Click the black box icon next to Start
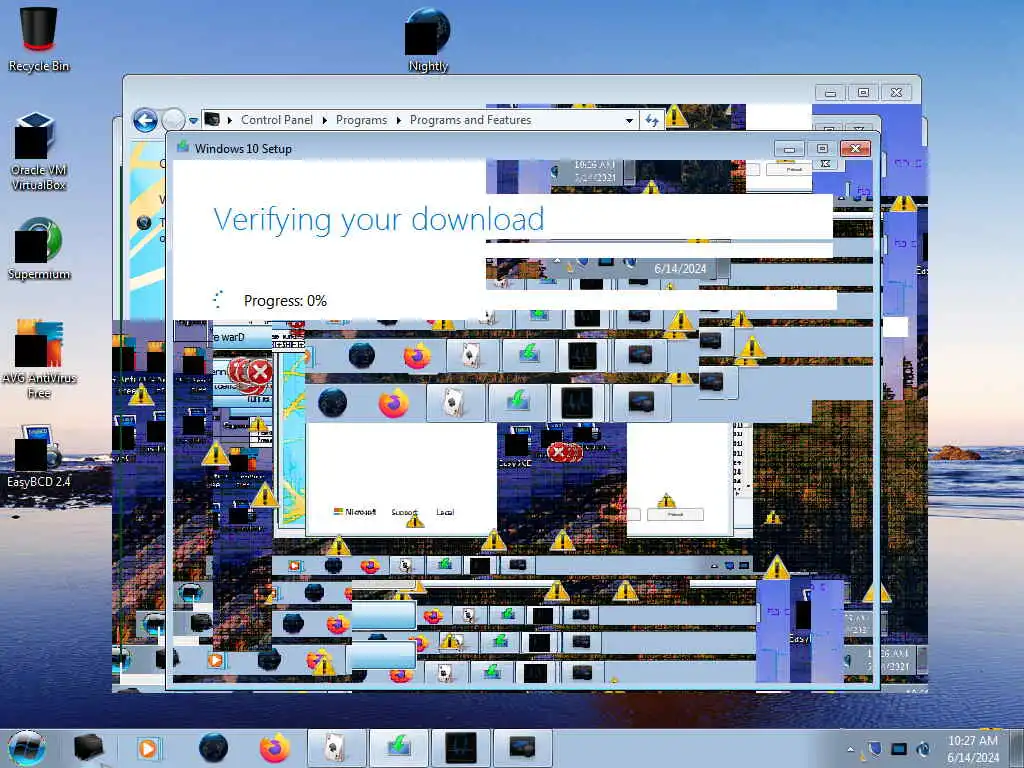Screen dimensions: 1024x768 point(89,748)
